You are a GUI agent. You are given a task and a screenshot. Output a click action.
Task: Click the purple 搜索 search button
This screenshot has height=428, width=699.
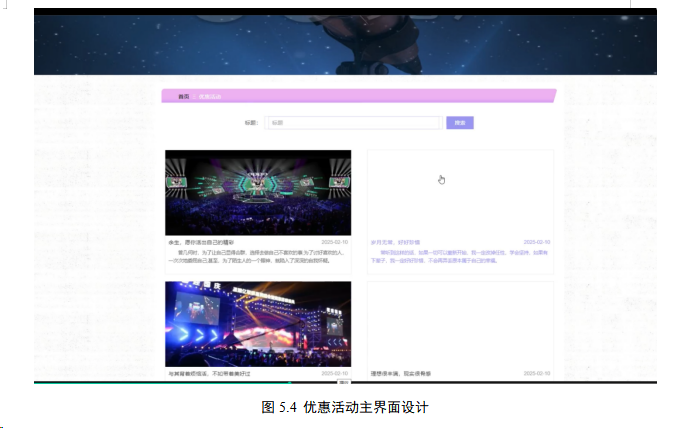coord(460,123)
